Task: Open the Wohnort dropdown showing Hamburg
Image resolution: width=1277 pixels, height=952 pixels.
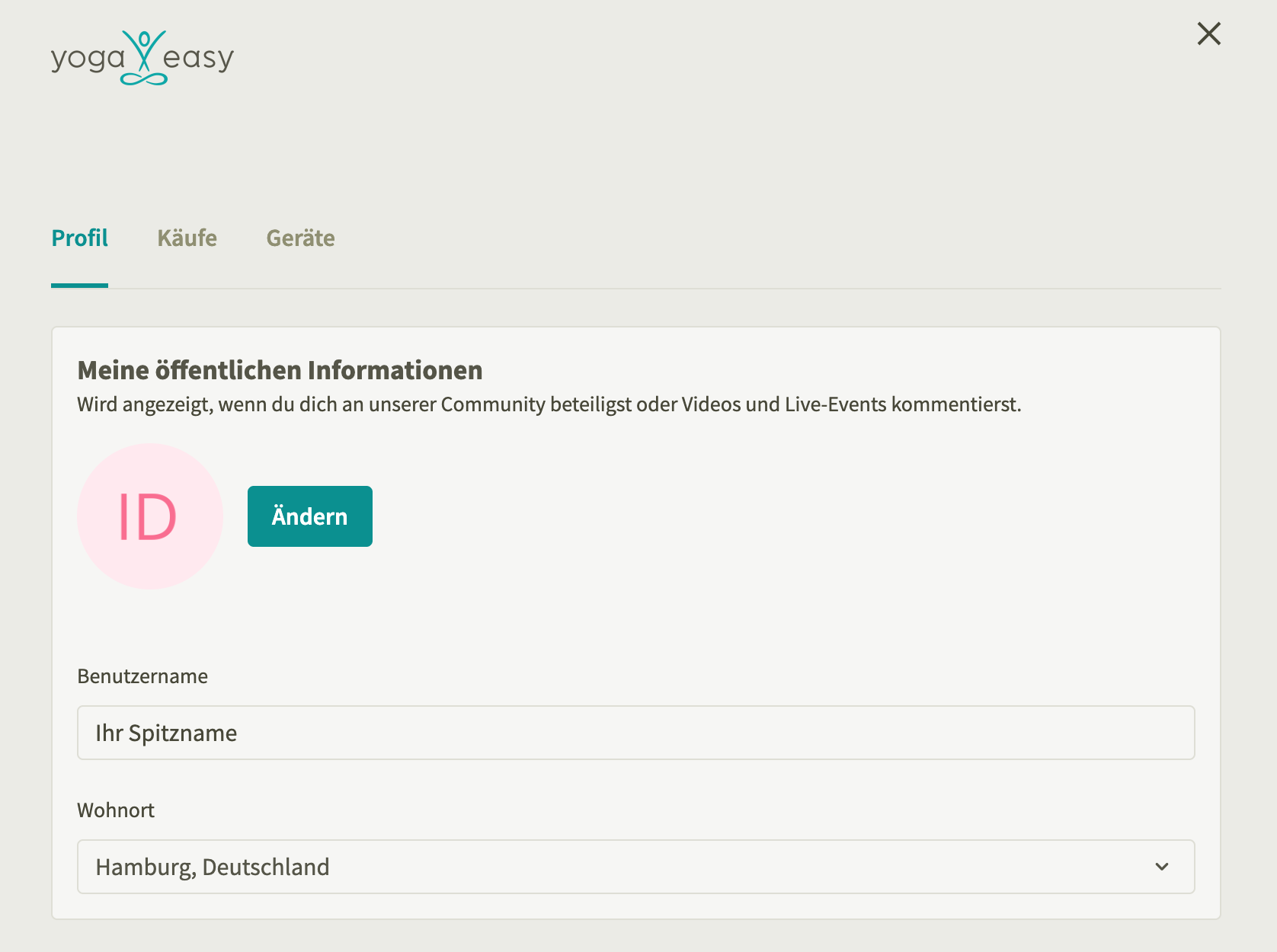Action: click(x=635, y=867)
